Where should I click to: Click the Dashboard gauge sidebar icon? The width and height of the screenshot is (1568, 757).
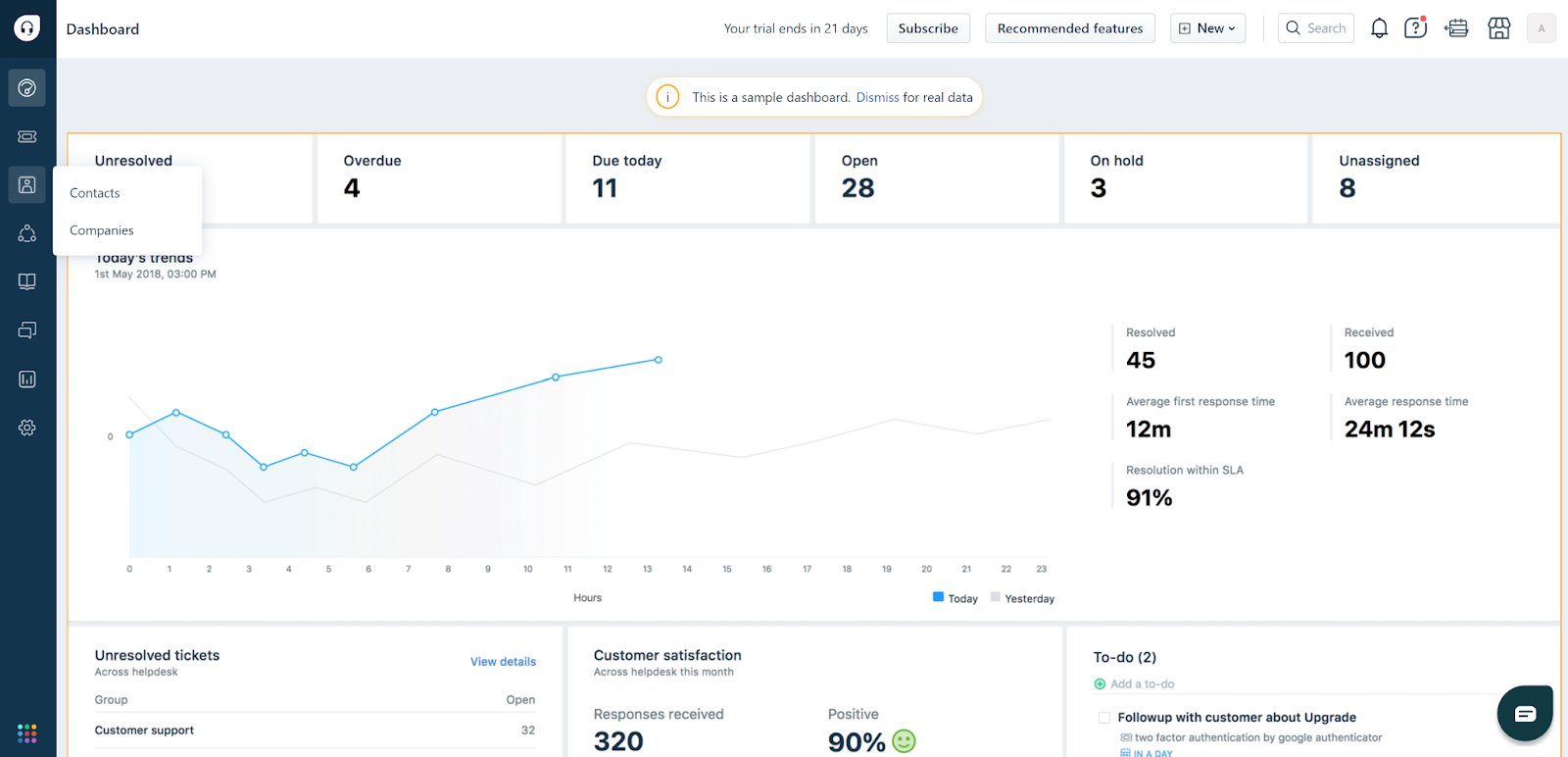[27, 88]
